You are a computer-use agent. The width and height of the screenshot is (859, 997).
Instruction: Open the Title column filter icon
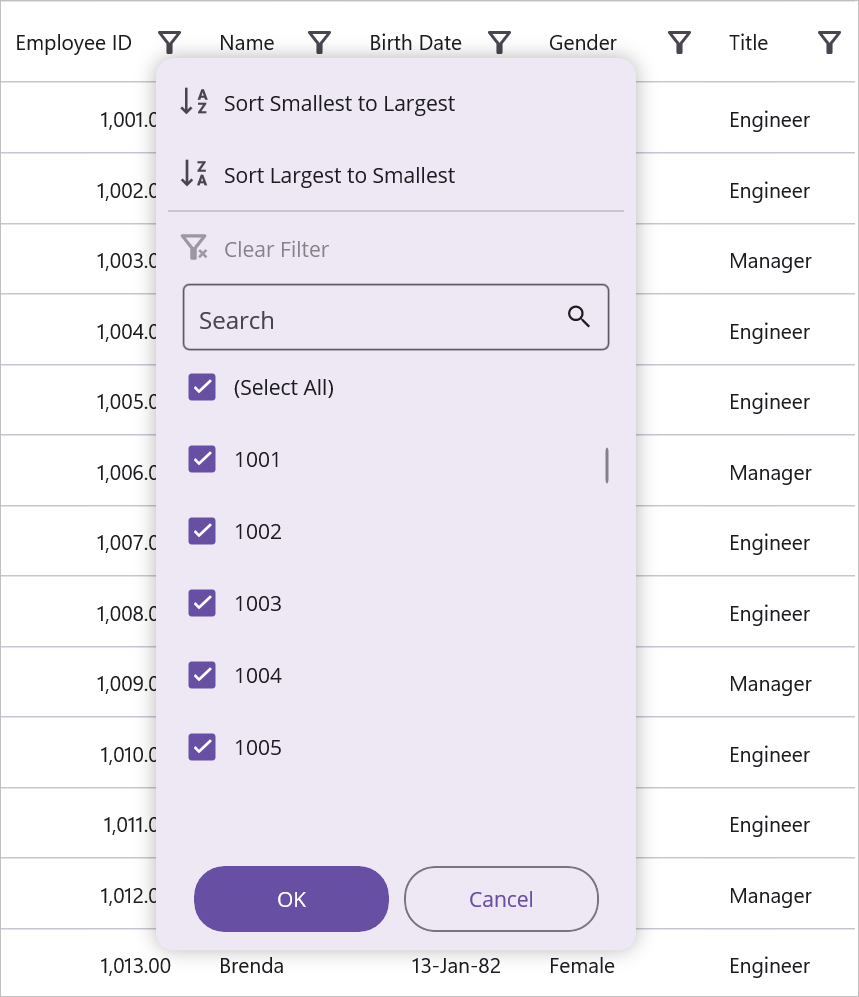[x=829, y=42]
